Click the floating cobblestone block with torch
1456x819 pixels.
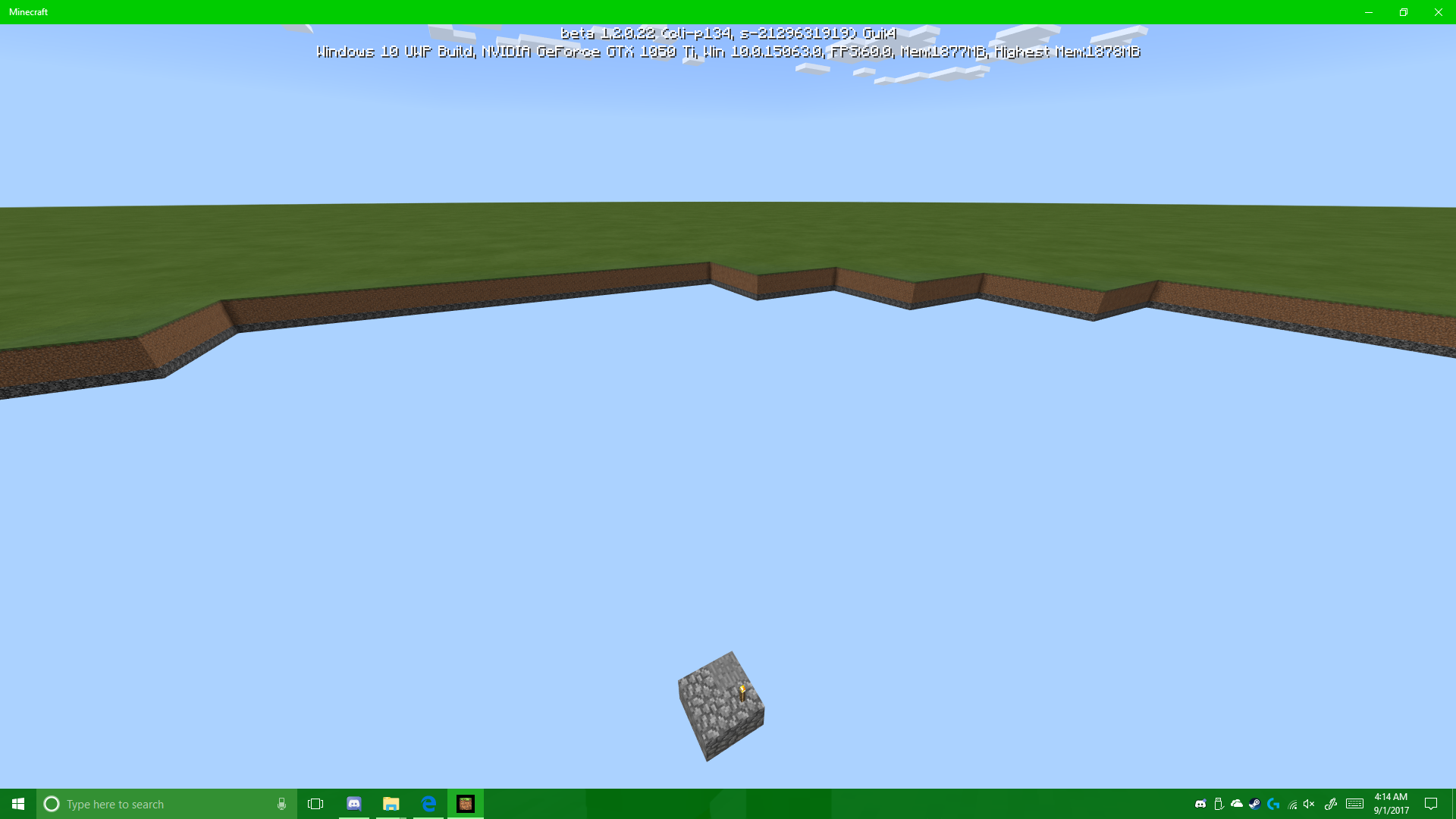coord(720,706)
